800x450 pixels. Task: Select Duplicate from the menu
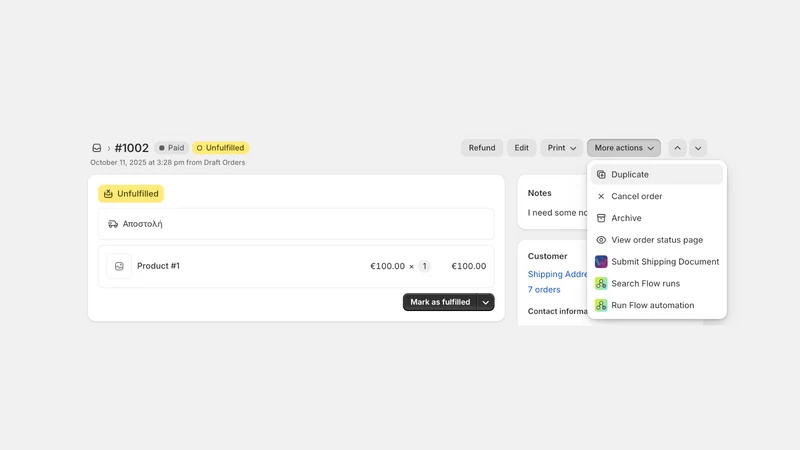(657, 174)
